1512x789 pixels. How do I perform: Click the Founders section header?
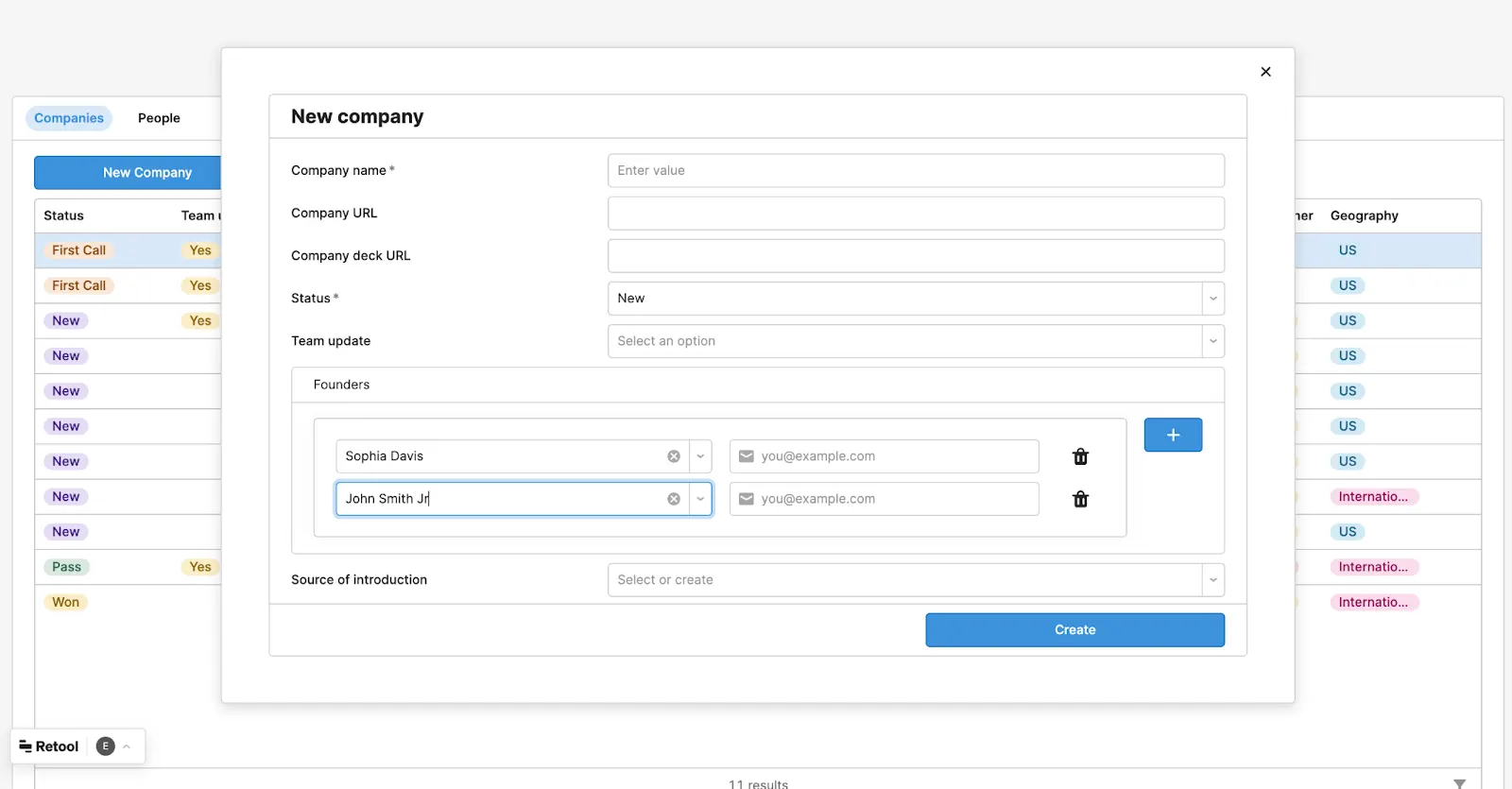[341, 385]
